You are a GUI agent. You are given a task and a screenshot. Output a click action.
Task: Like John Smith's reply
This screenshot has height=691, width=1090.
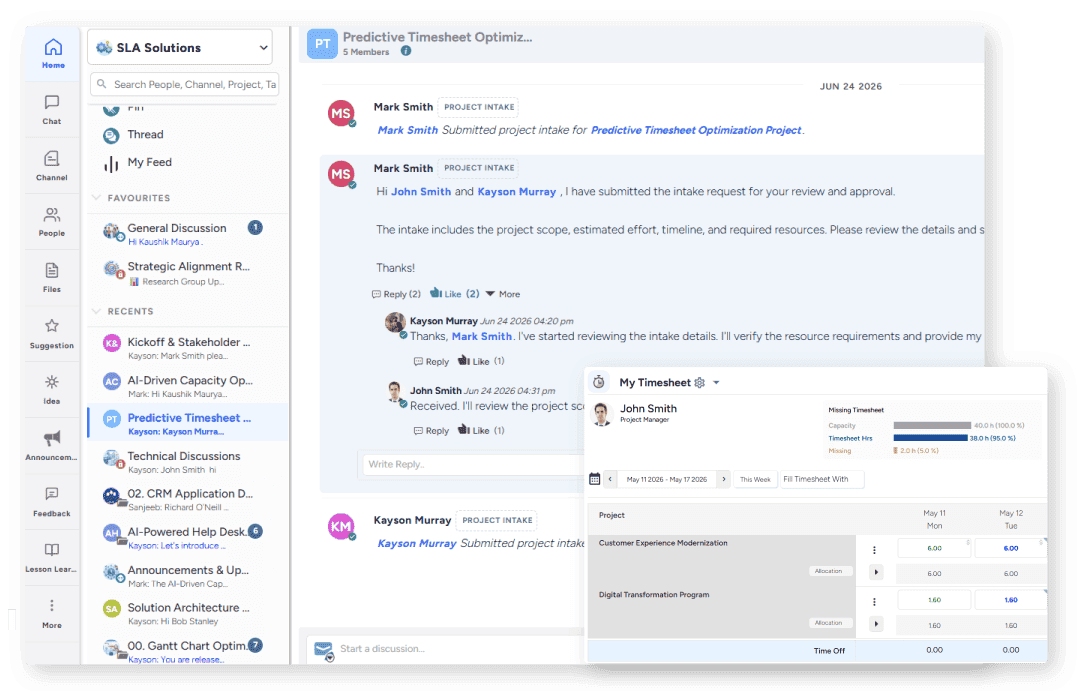point(480,430)
